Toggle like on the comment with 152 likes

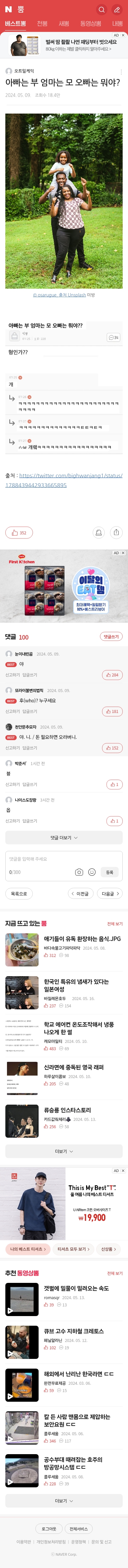(112, 748)
